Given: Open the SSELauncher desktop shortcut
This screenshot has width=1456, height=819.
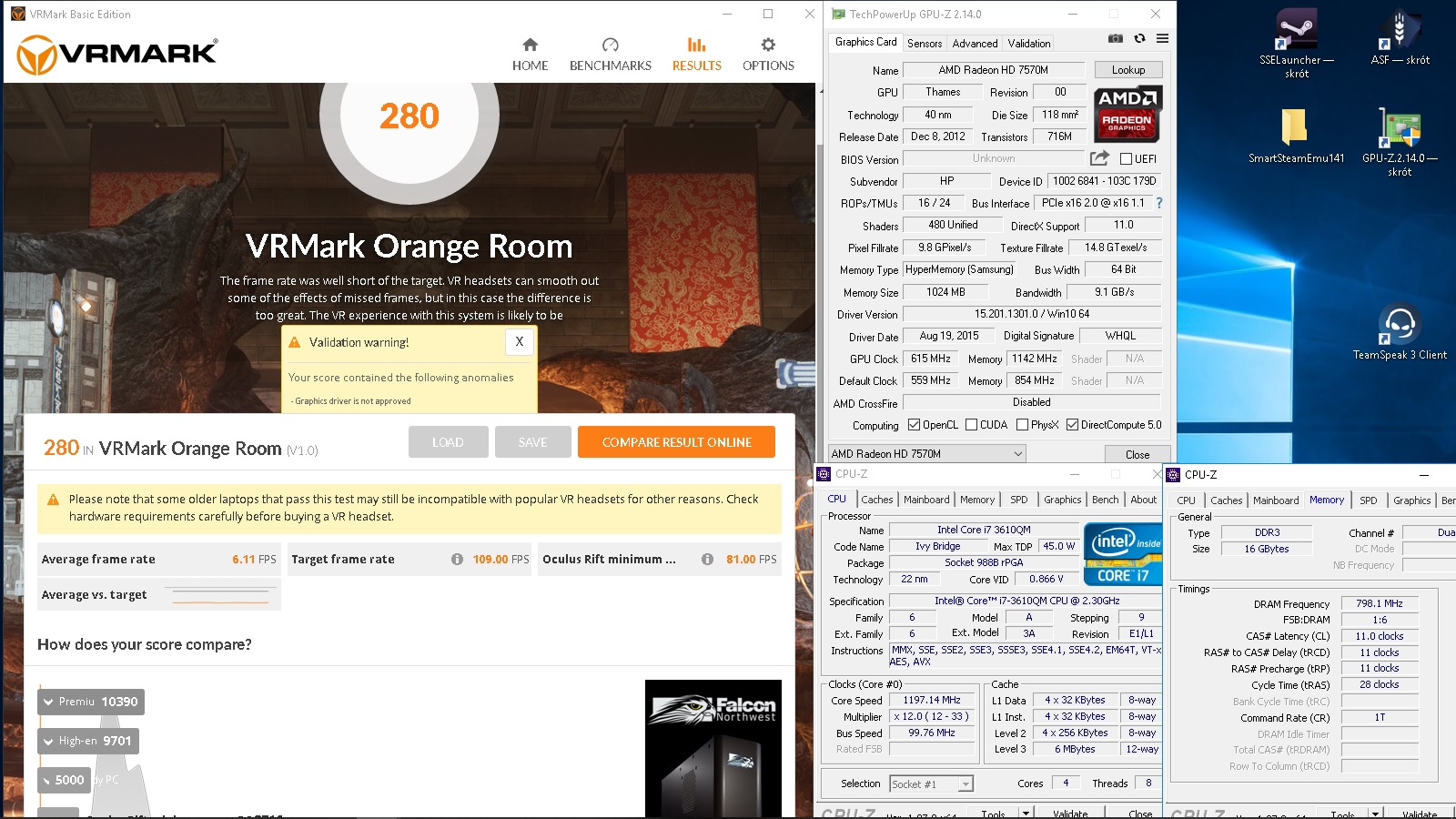Looking at the screenshot, I should pos(1296,44).
